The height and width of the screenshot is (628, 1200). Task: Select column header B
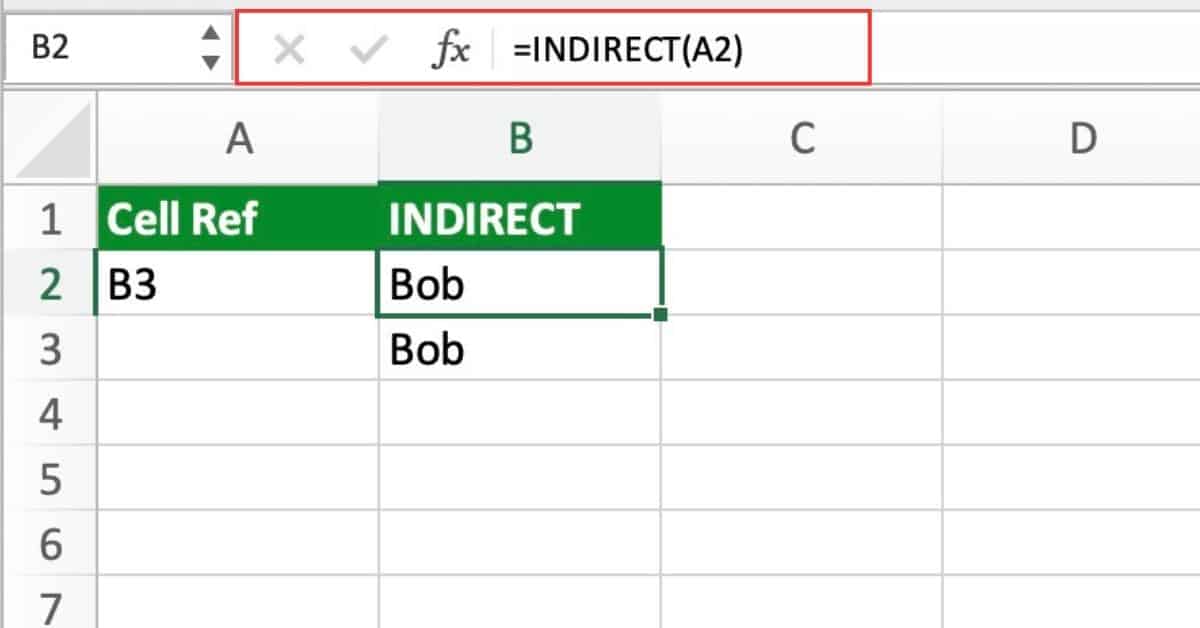tap(519, 138)
